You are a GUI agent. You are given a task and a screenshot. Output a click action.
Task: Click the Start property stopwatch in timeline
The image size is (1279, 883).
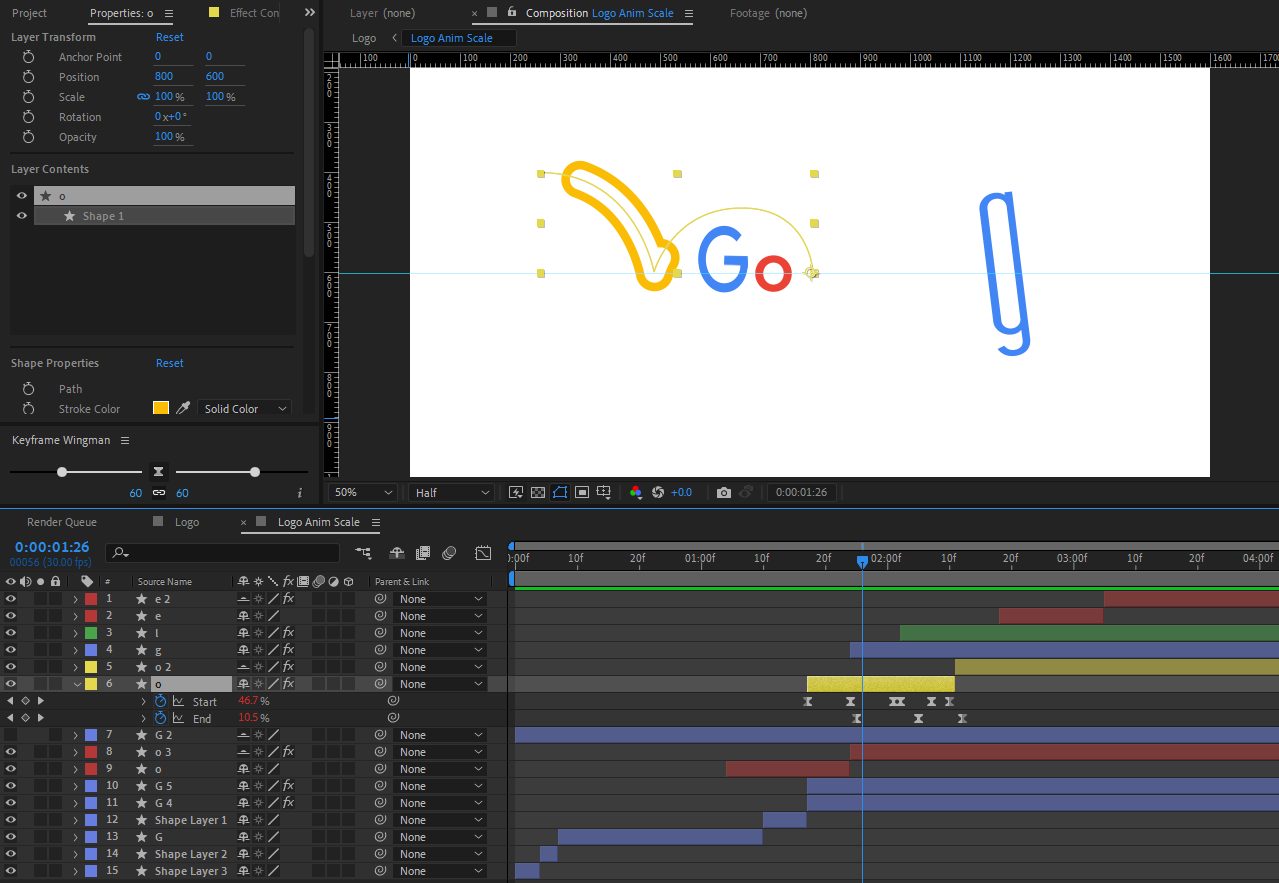pyautogui.click(x=161, y=701)
